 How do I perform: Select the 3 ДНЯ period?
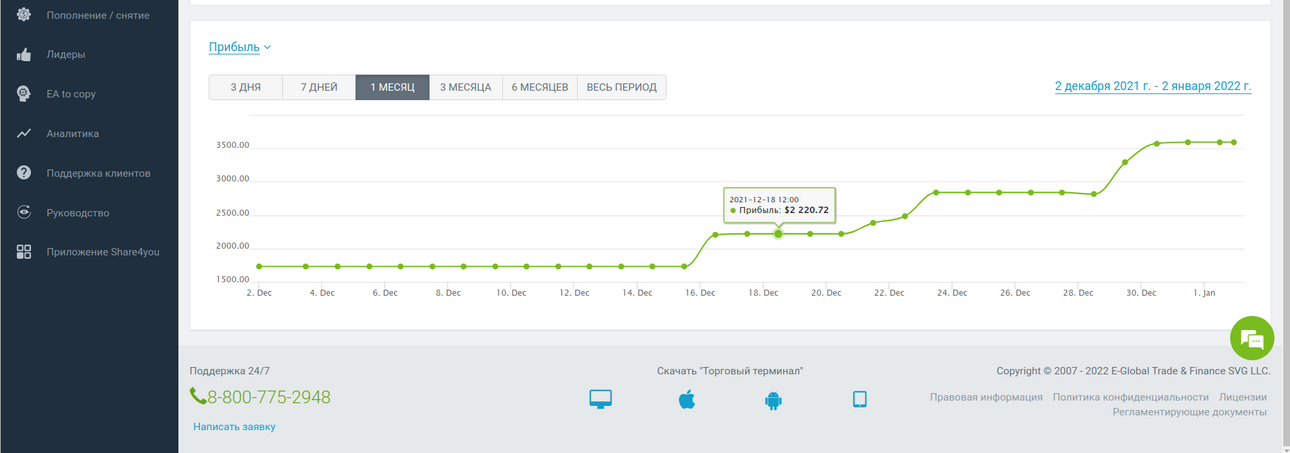[246, 87]
